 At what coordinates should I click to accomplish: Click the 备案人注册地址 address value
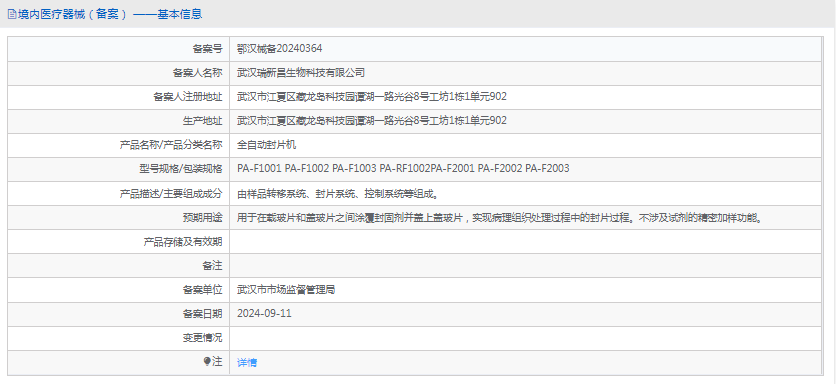click(x=372, y=97)
